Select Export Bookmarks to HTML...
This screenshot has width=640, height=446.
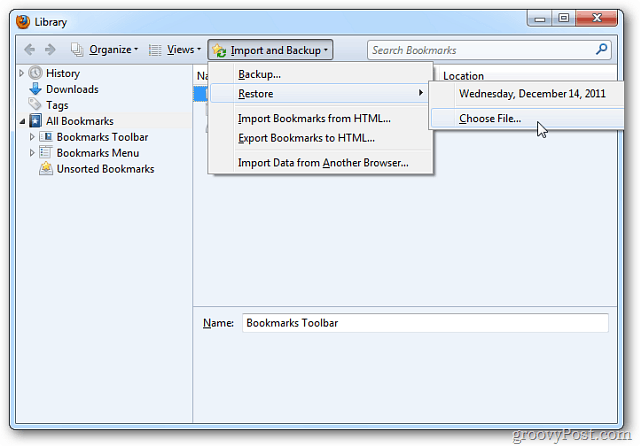[320, 138]
